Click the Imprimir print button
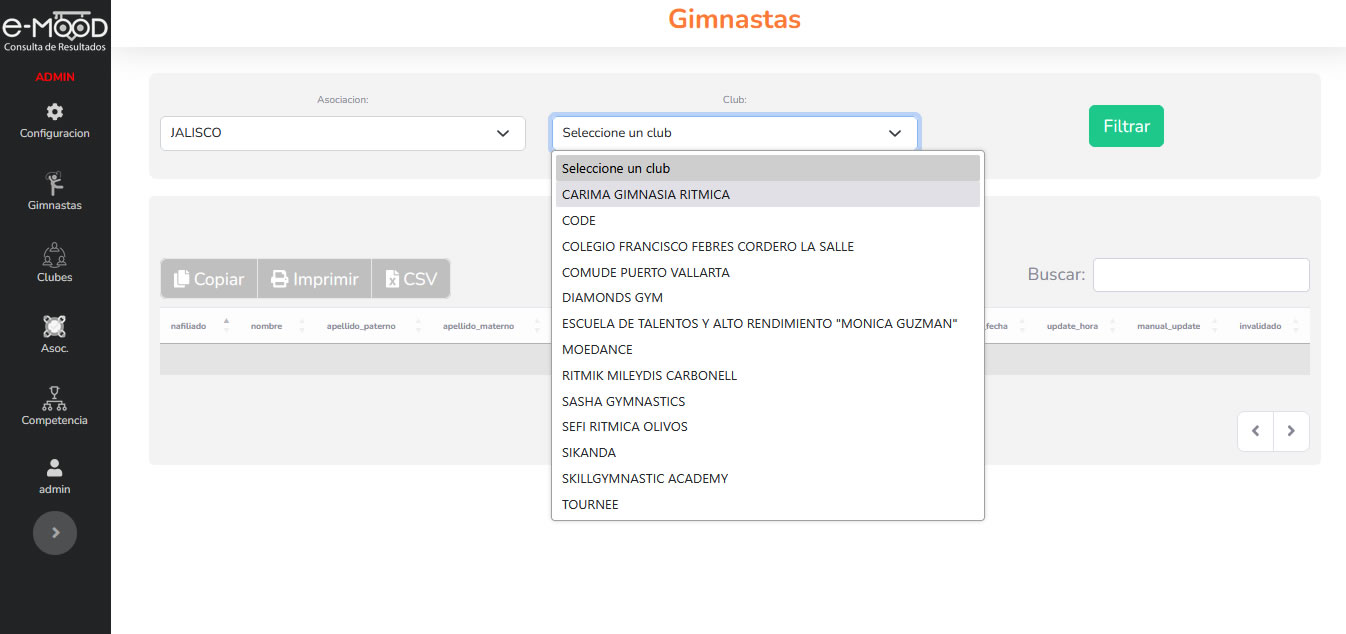This screenshot has height=634, width=1346. 314,279
